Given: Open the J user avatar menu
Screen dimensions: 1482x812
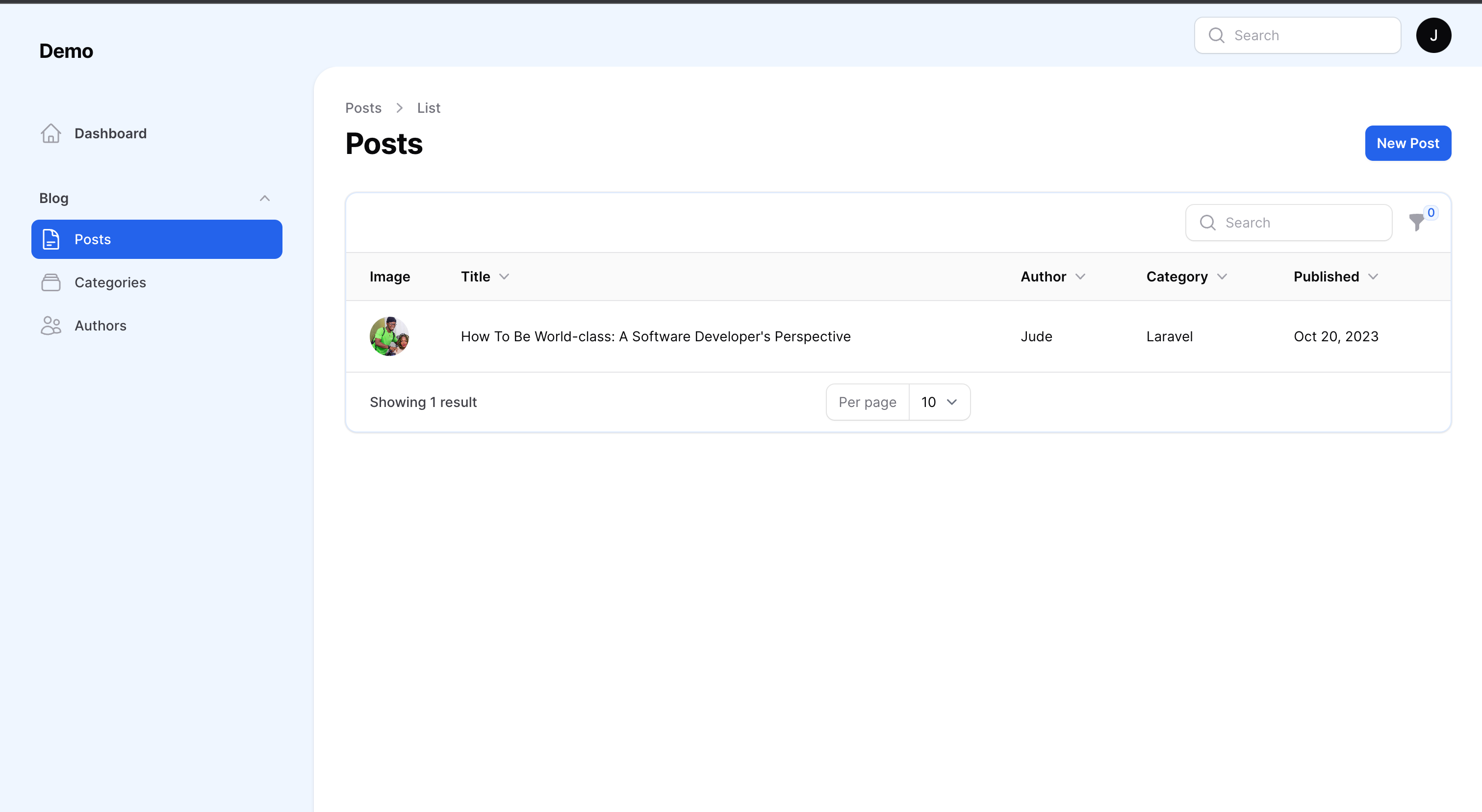Looking at the screenshot, I should [1433, 35].
